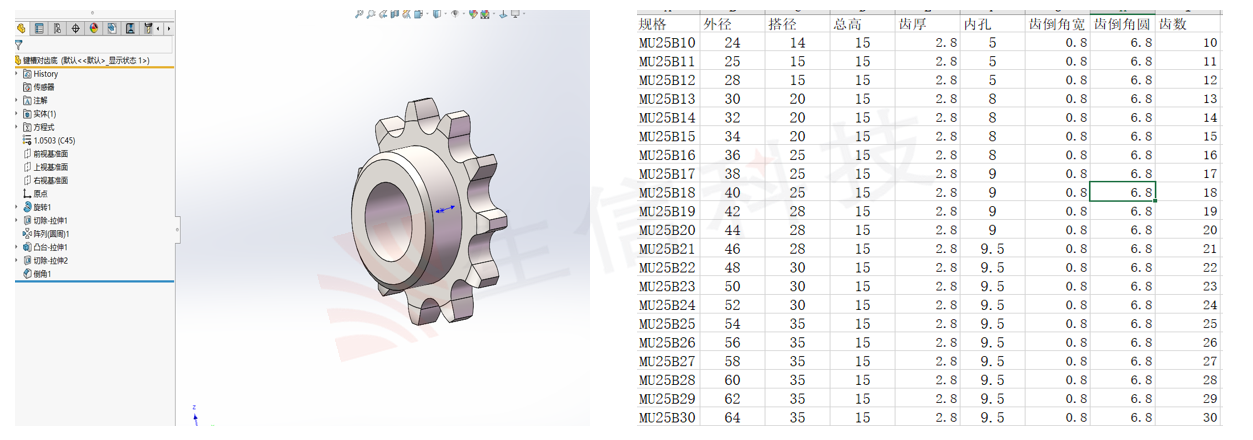The width and height of the screenshot is (1253, 440).
Task: Switch to the ConfigurationManager tab
Action: (57, 28)
